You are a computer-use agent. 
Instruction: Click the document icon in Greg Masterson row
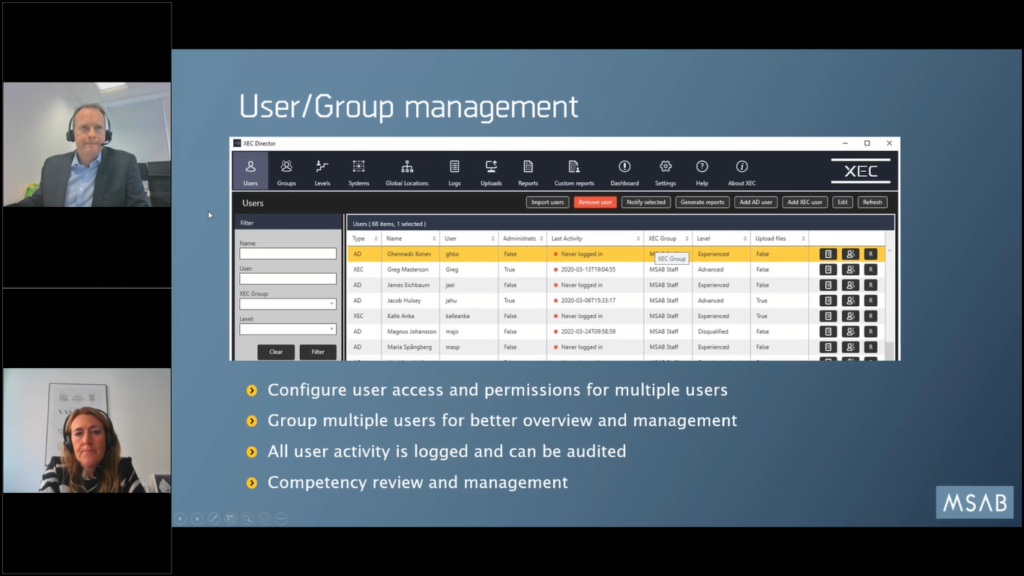[x=828, y=270]
